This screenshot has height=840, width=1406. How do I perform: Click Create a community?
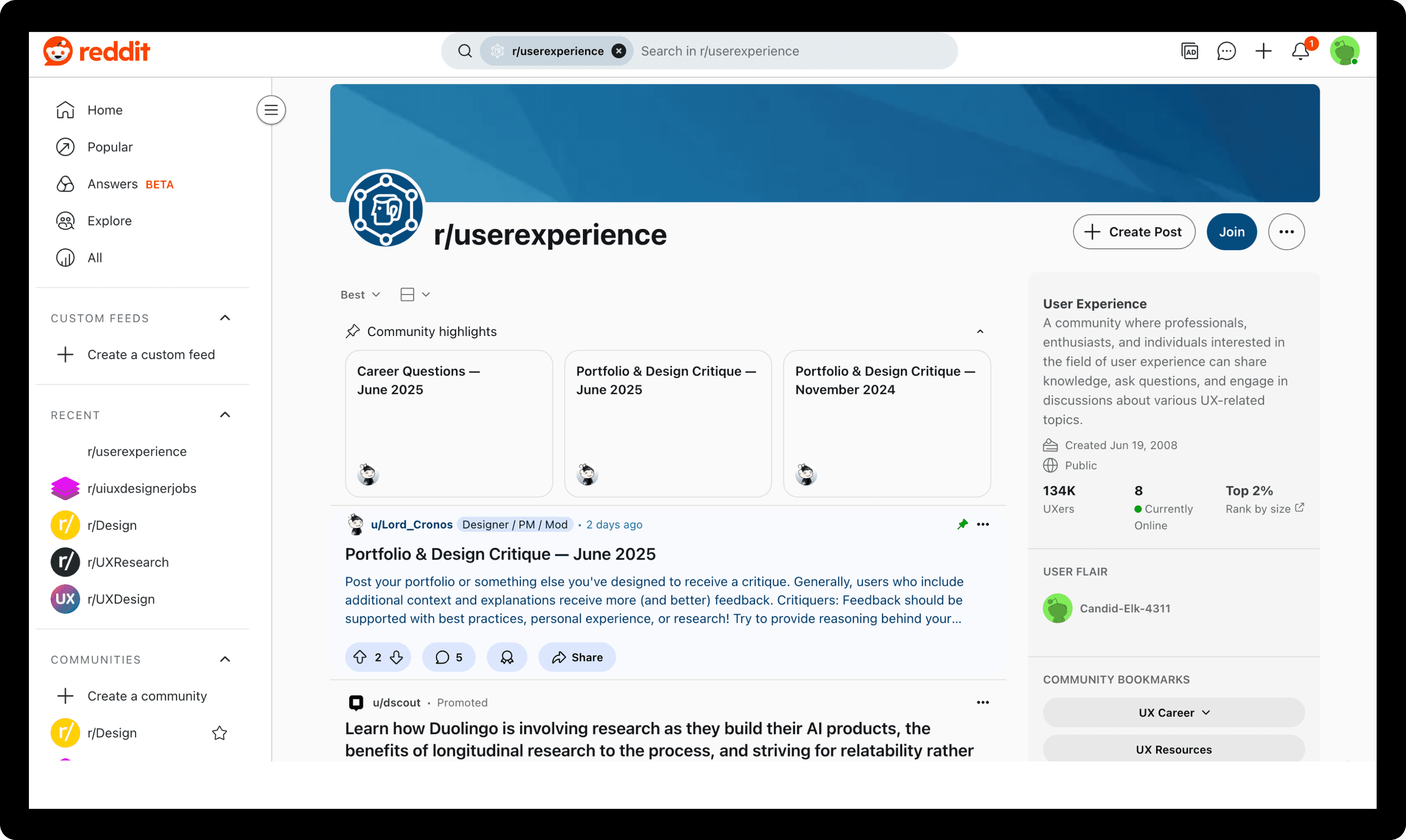coord(143,695)
